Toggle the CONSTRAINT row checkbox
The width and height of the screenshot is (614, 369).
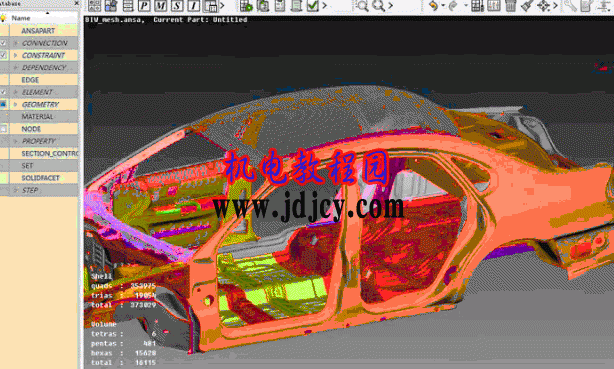pos(3,55)
